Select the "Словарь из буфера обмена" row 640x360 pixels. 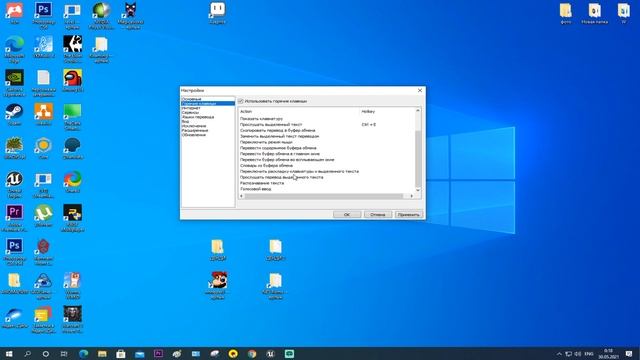point(266,166)
